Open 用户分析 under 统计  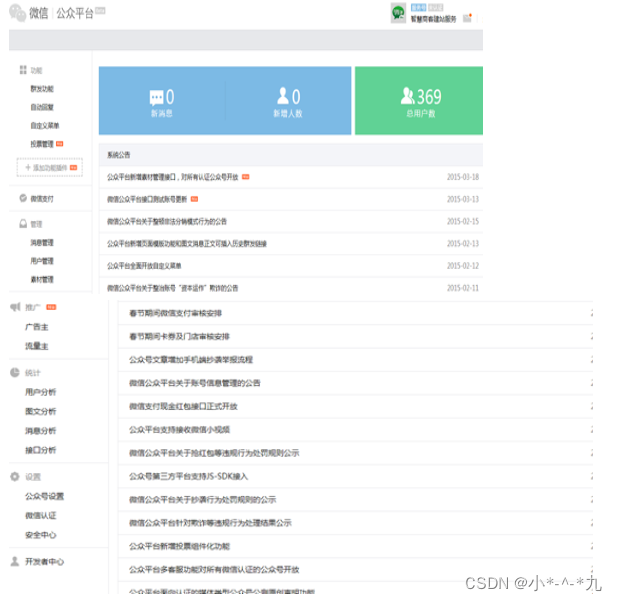41,392
